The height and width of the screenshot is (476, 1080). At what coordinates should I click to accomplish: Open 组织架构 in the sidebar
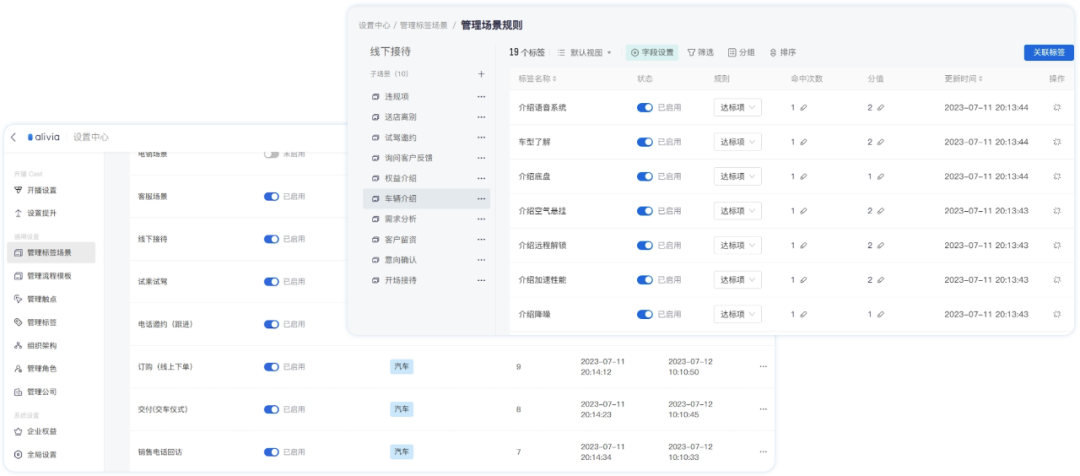pyautogui.click(x=36, y=346)
